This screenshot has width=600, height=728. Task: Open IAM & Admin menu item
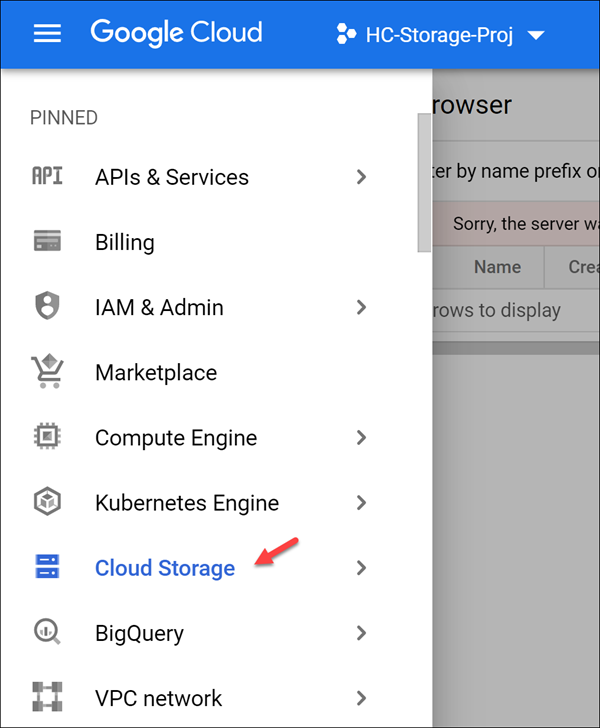coord(159,307)
